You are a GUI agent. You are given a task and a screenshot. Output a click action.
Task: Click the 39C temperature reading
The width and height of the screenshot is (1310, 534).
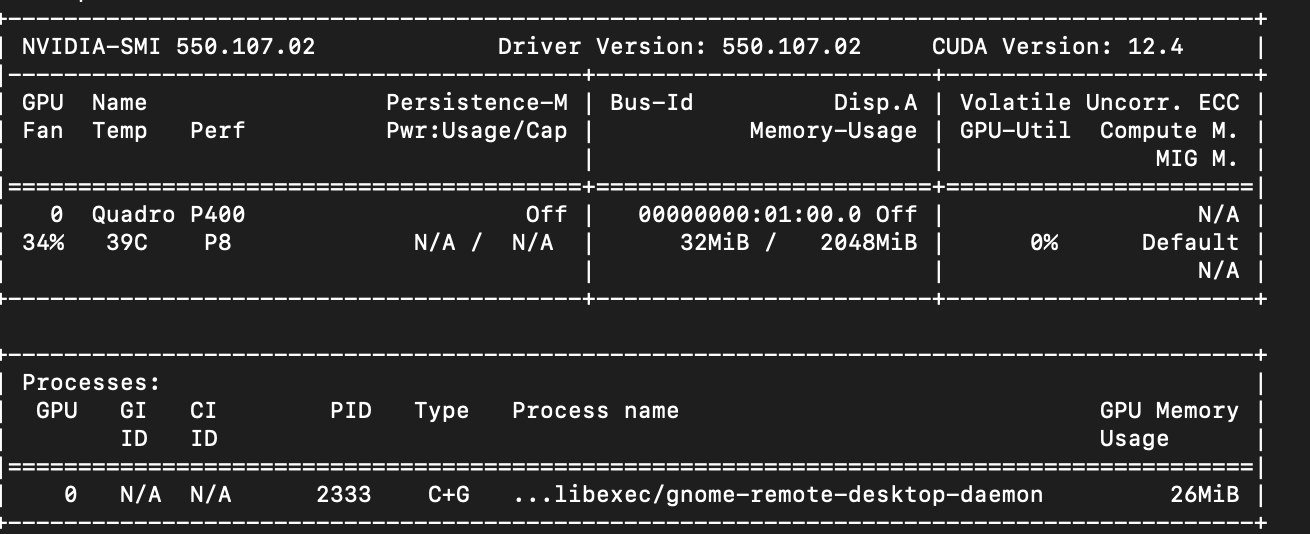pos(126,243)
